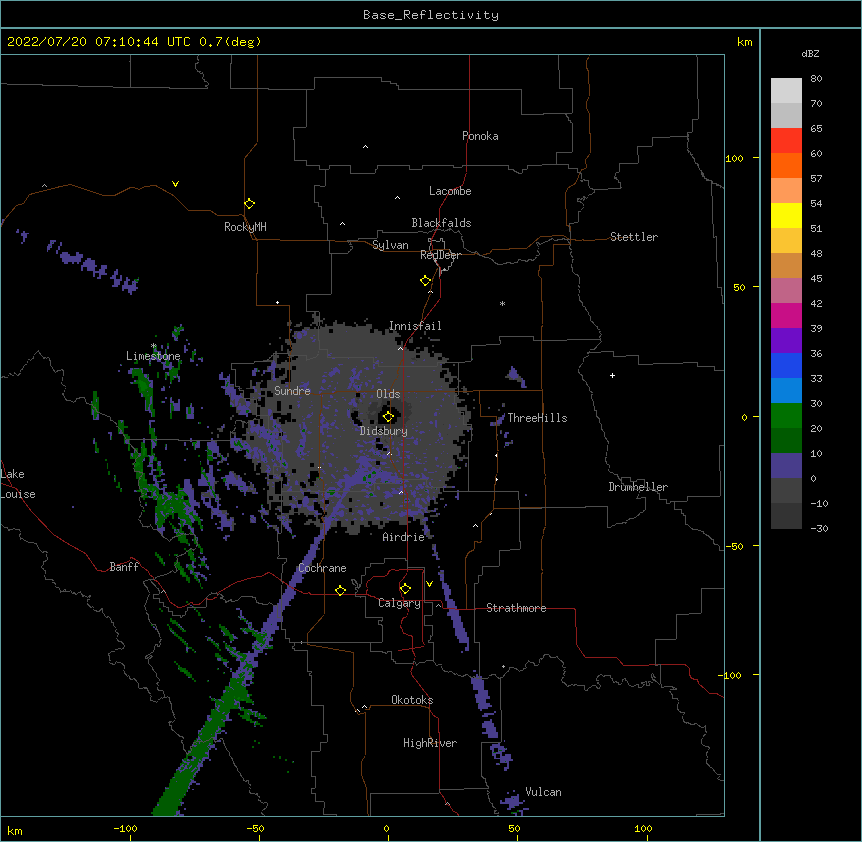Viewport: 862px width, 842px height.
Task: Select the HighRiver label
Action: pos(430,743)
